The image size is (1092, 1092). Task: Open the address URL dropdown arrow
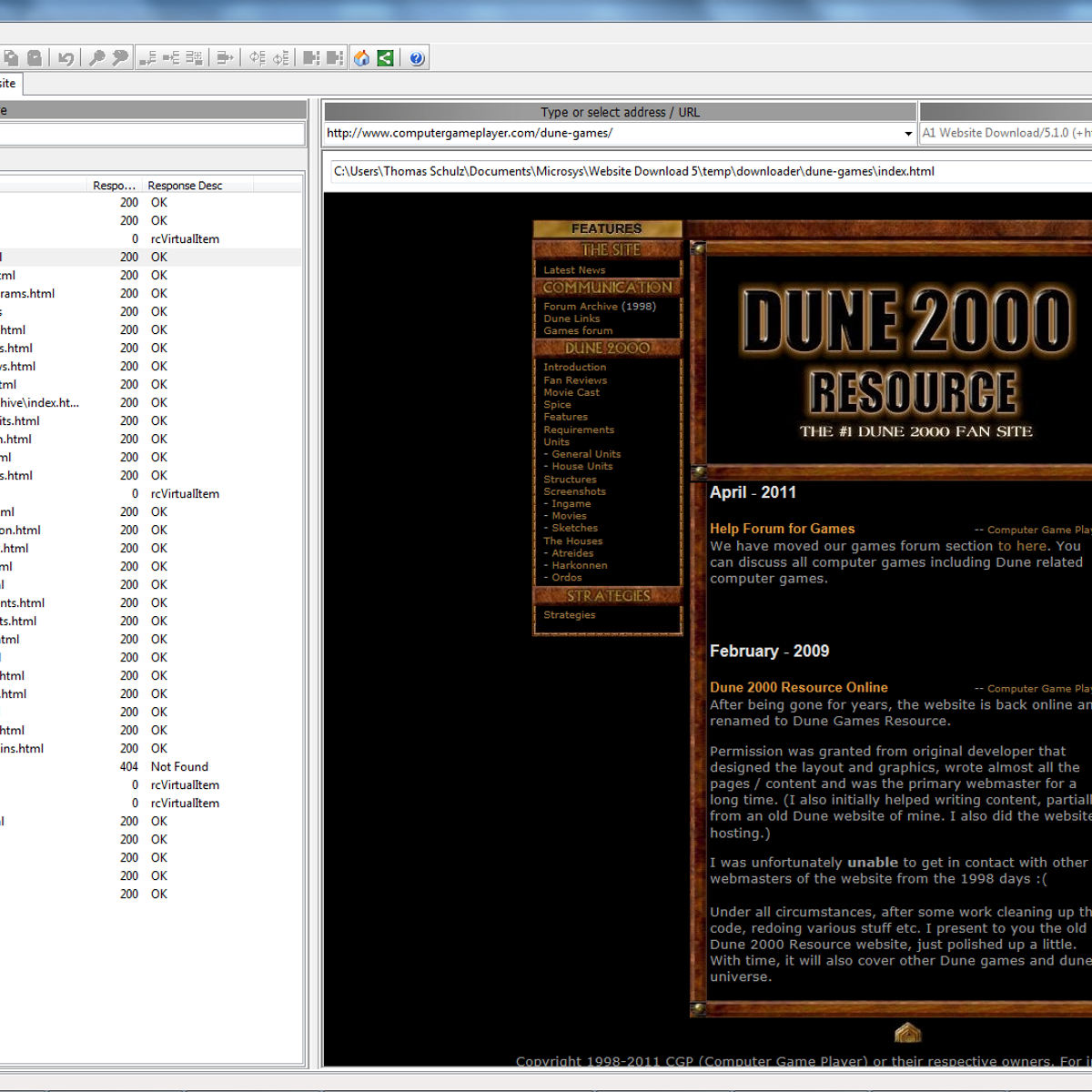(908, 134)
